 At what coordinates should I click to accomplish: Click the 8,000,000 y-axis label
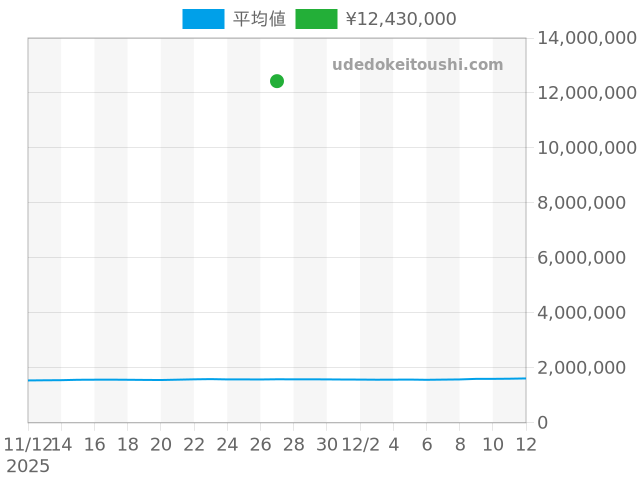tap(581, 202)
